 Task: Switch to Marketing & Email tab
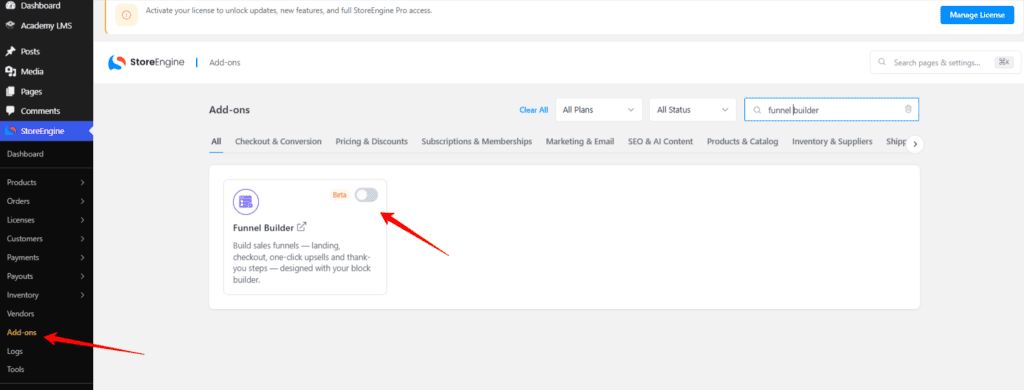point(580,141)
